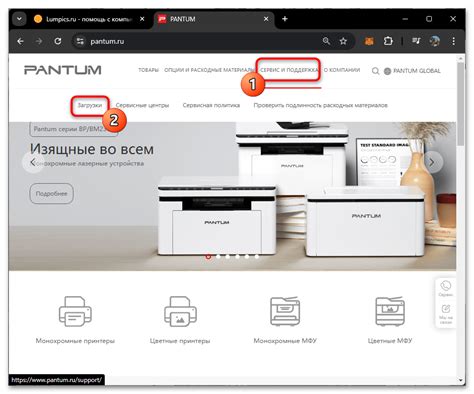474x394 pixels.
Task: Go back to the previous page
Action: coord(20,41)
